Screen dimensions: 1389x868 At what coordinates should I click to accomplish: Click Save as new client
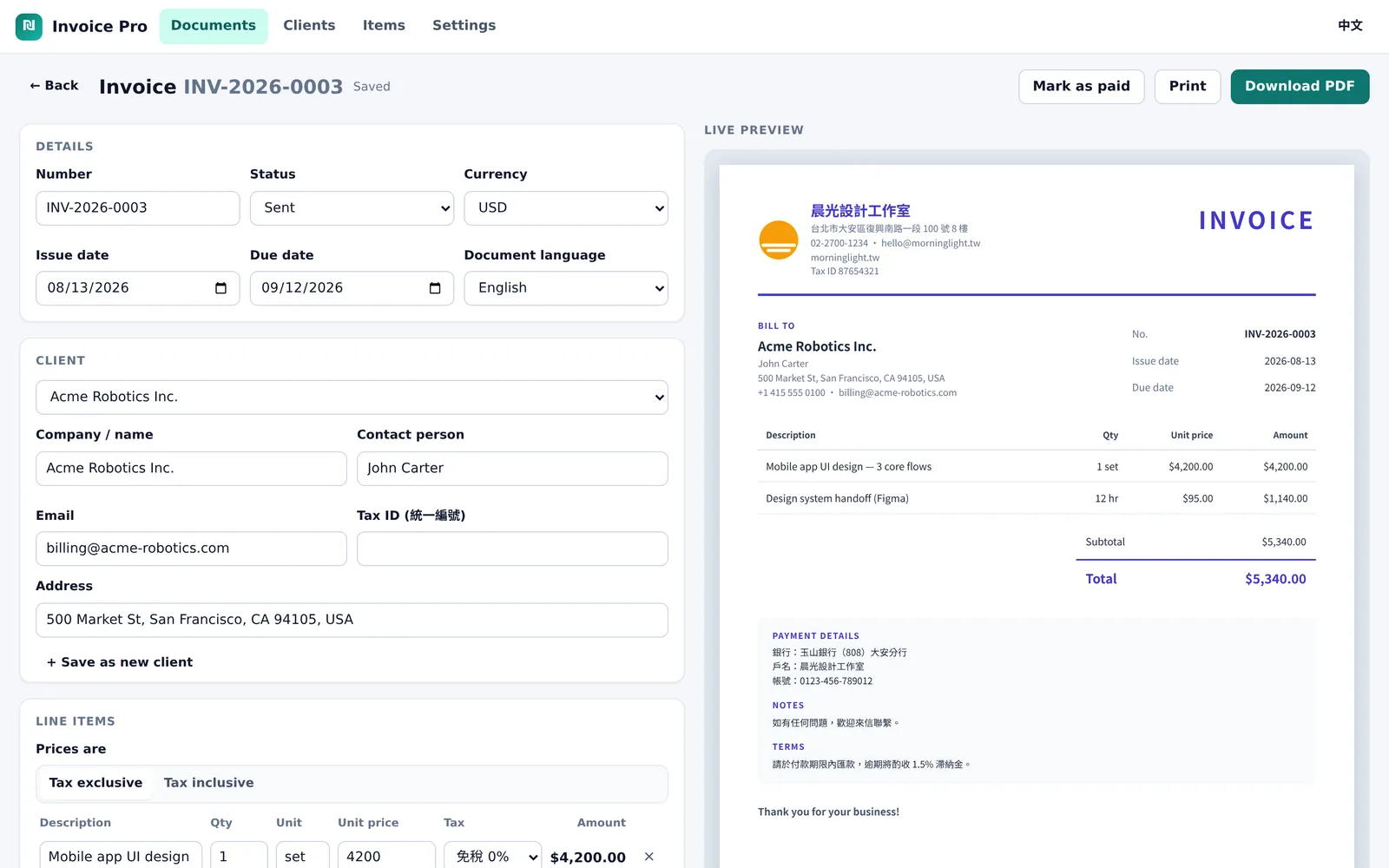120,662
